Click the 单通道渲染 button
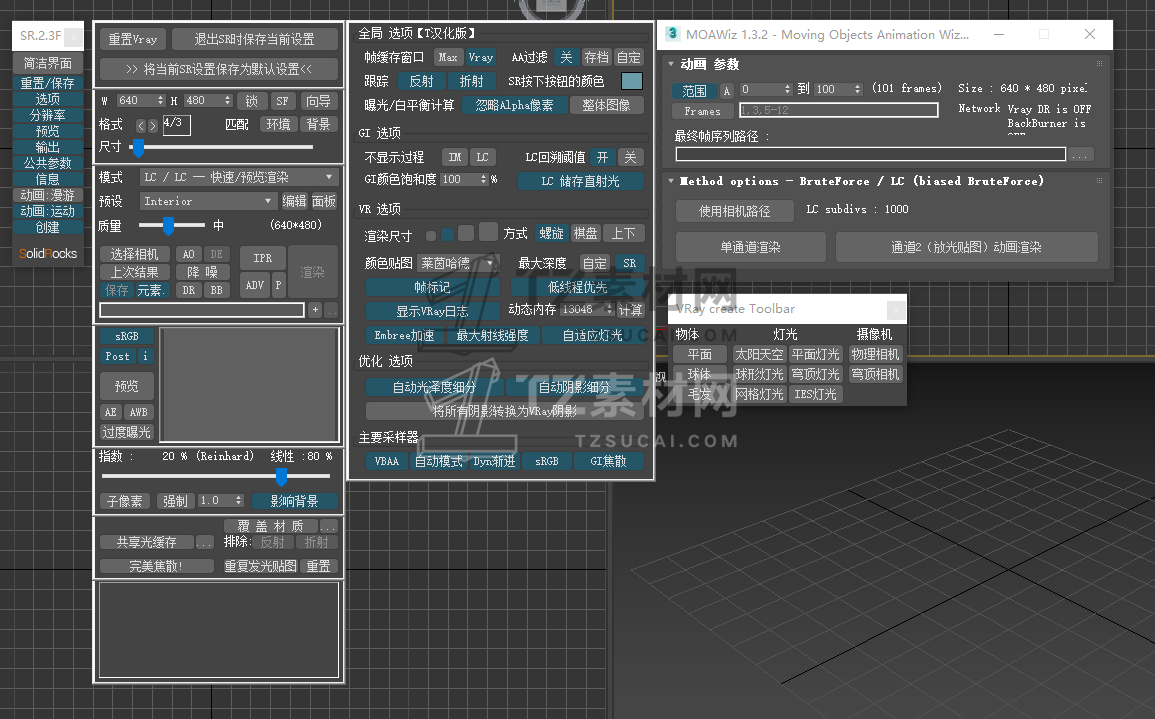 [750, 247]
